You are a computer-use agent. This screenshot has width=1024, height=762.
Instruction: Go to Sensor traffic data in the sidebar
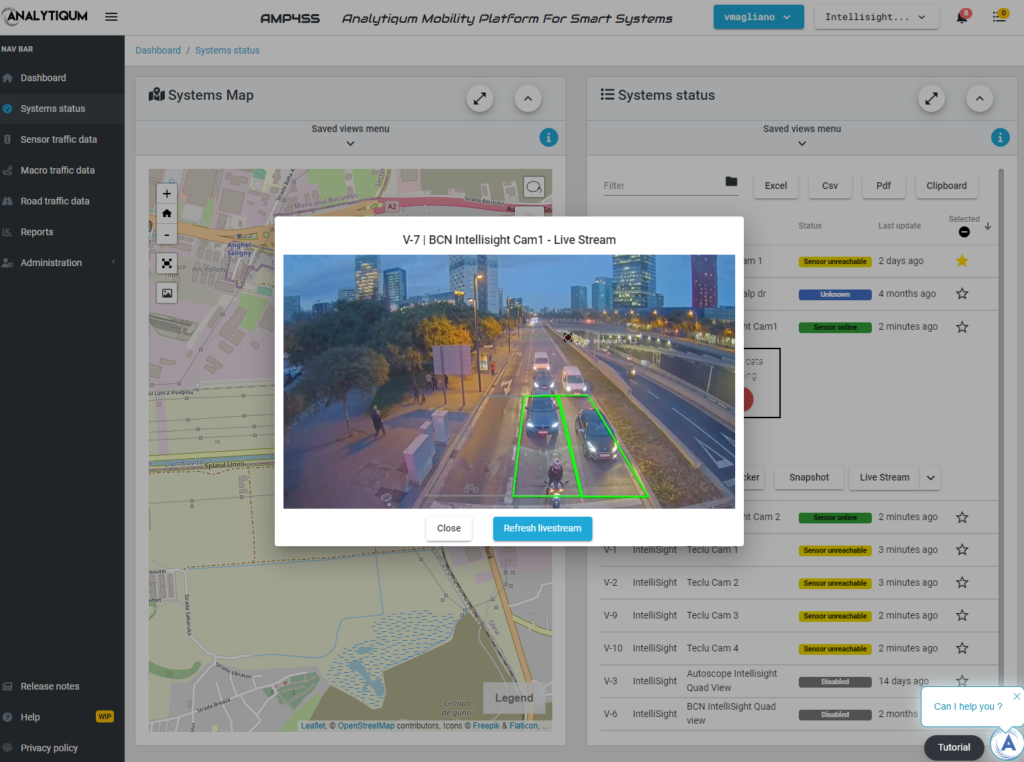[x=62, y=139]
